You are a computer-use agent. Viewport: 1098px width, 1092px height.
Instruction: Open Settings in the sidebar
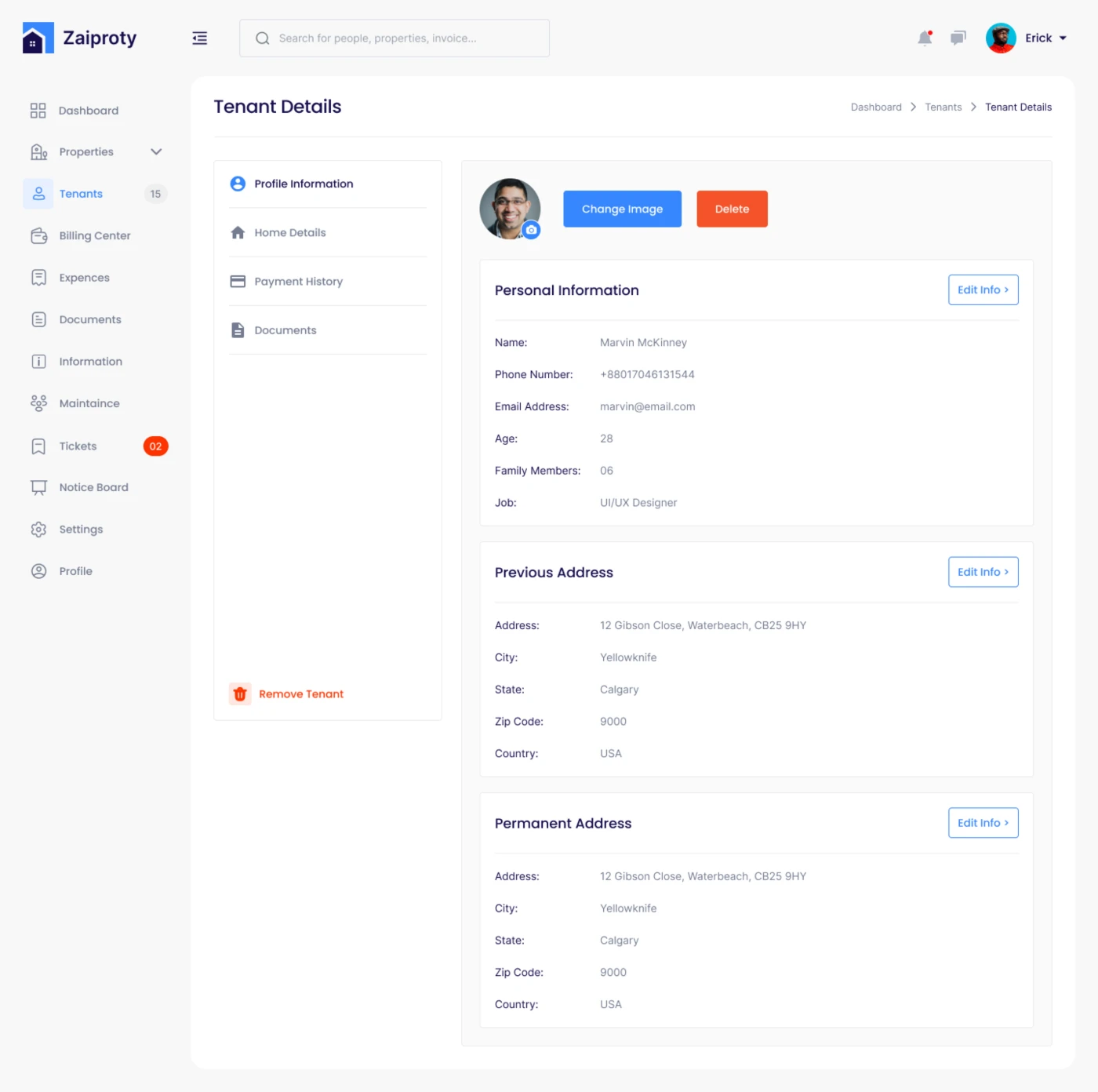coord(81,530)
